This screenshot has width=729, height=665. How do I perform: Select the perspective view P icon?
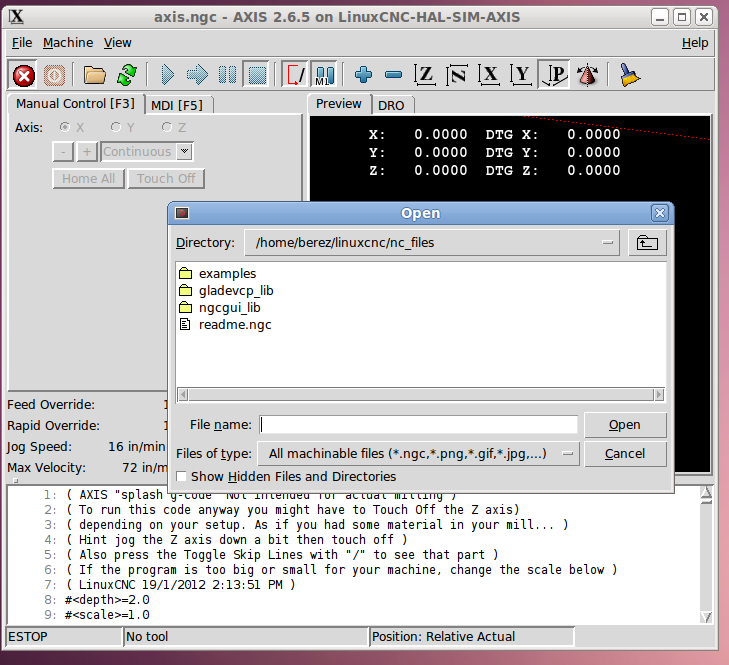click(x=553, y=75)
